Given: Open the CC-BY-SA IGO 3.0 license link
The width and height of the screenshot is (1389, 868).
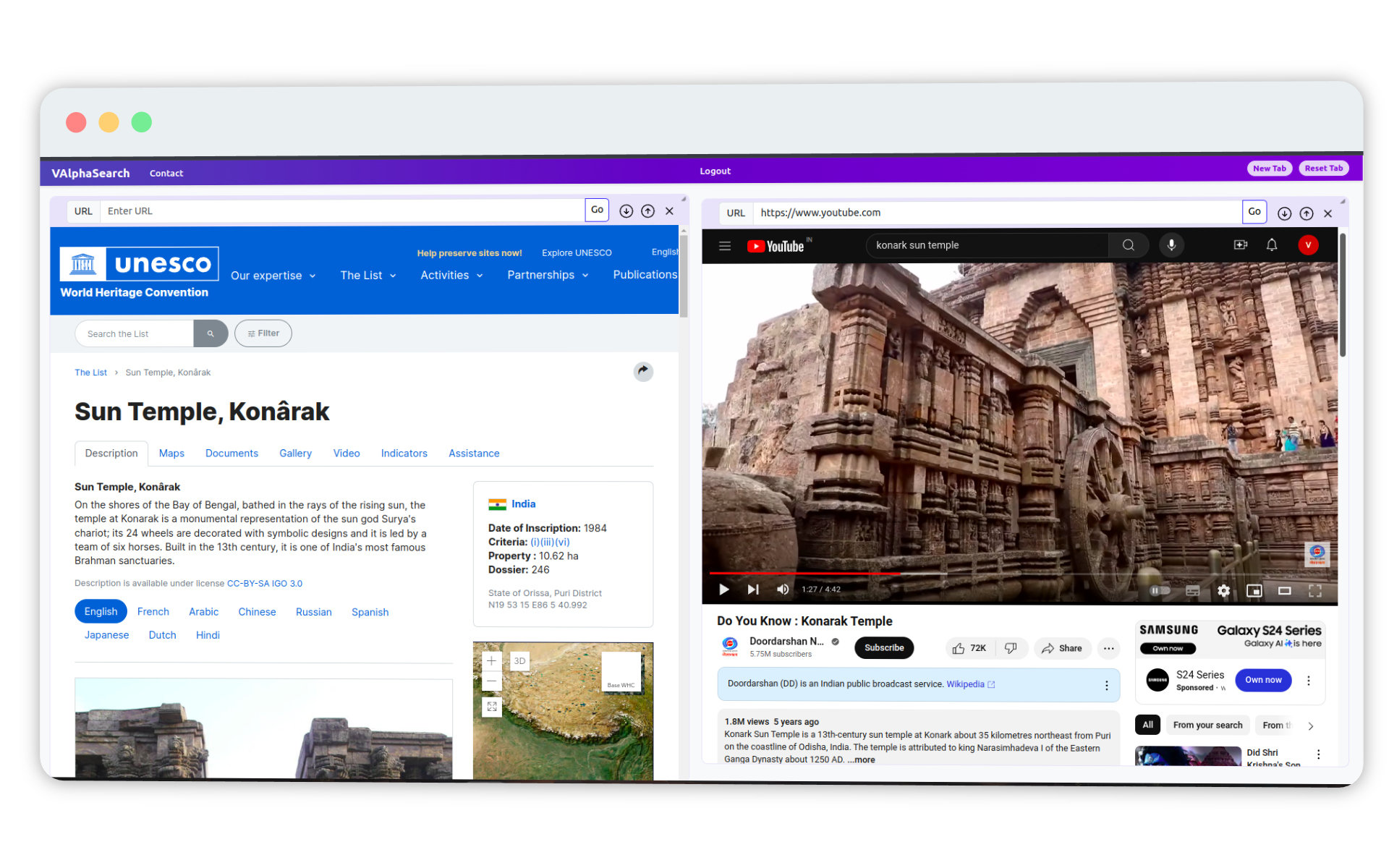Looking at the screenshot, I should [265, 584].
